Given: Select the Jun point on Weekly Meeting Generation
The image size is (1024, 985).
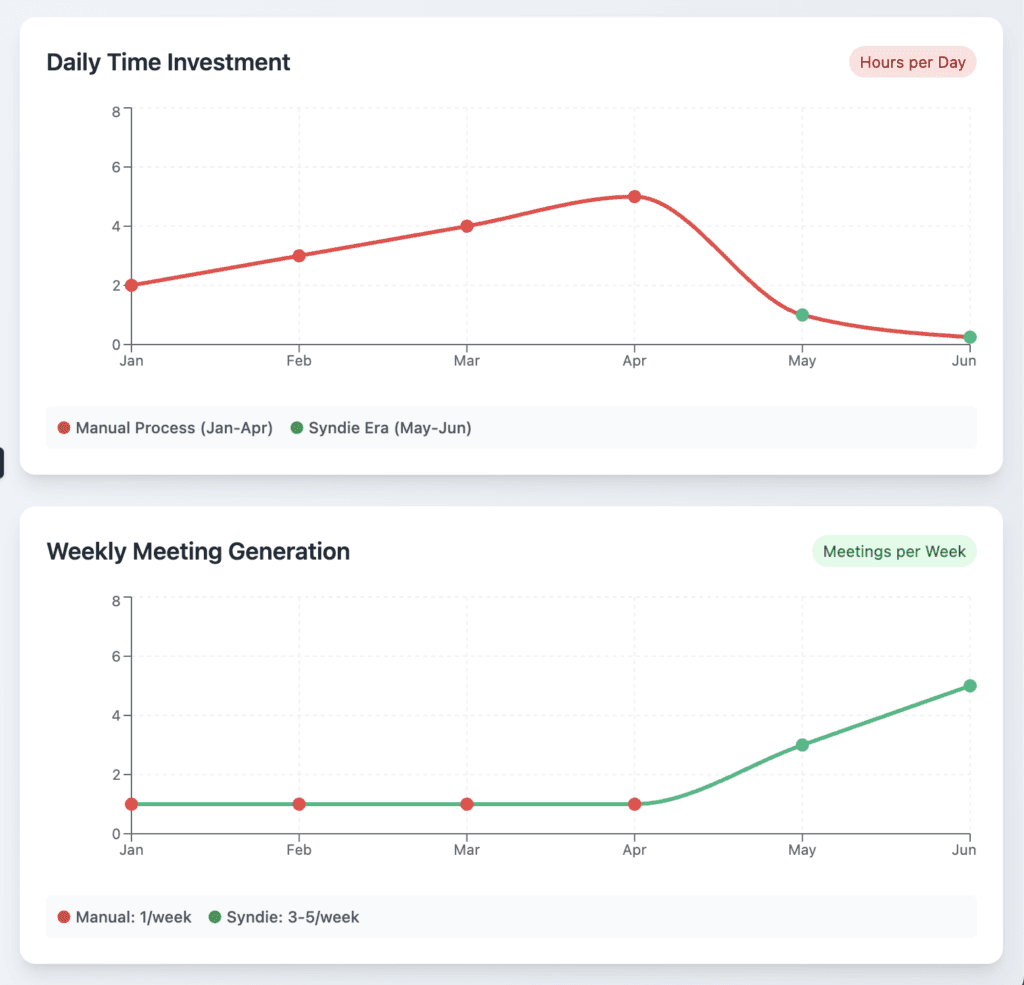Looking at the screenshot, I should [970, 686].
